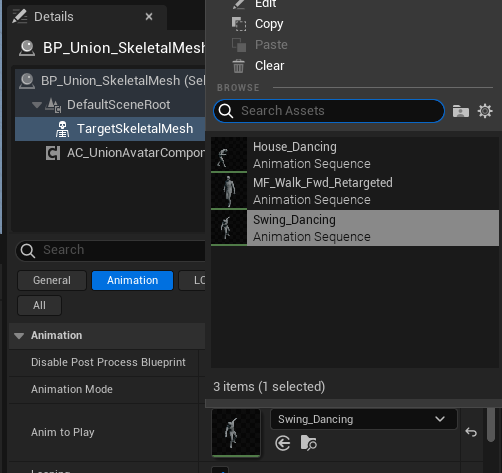Click Browse to asset in Content Browser icon
The height and width of the screenshot is (473, 502).
309,443
